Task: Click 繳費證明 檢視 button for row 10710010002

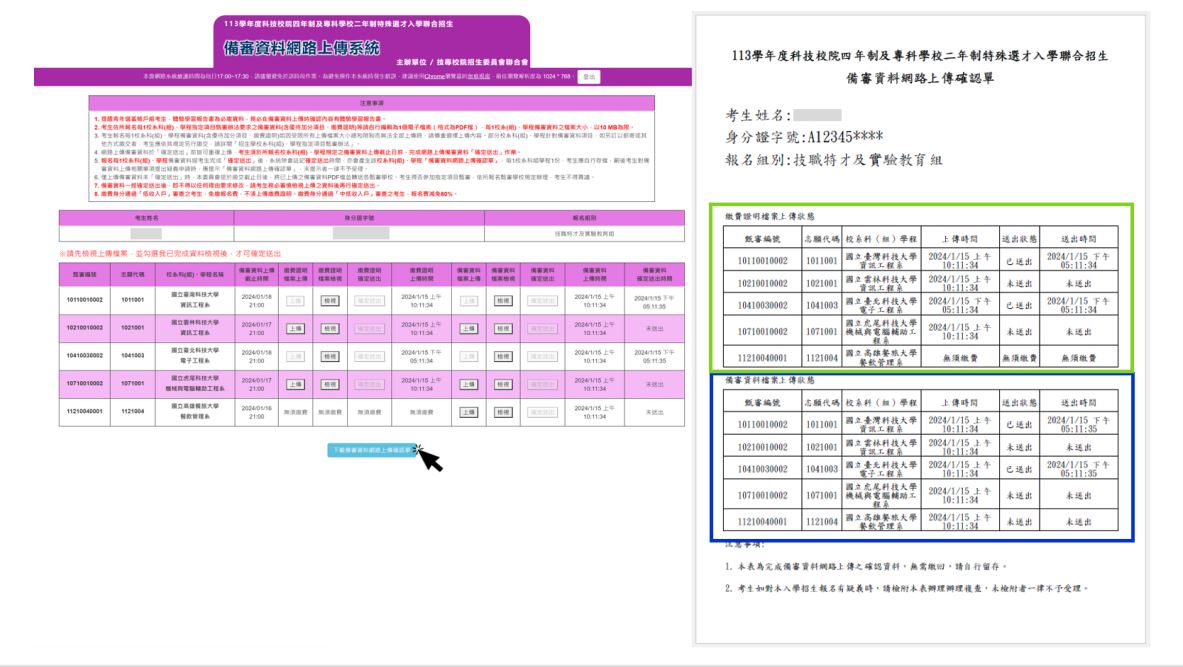Action: point(330,385)
